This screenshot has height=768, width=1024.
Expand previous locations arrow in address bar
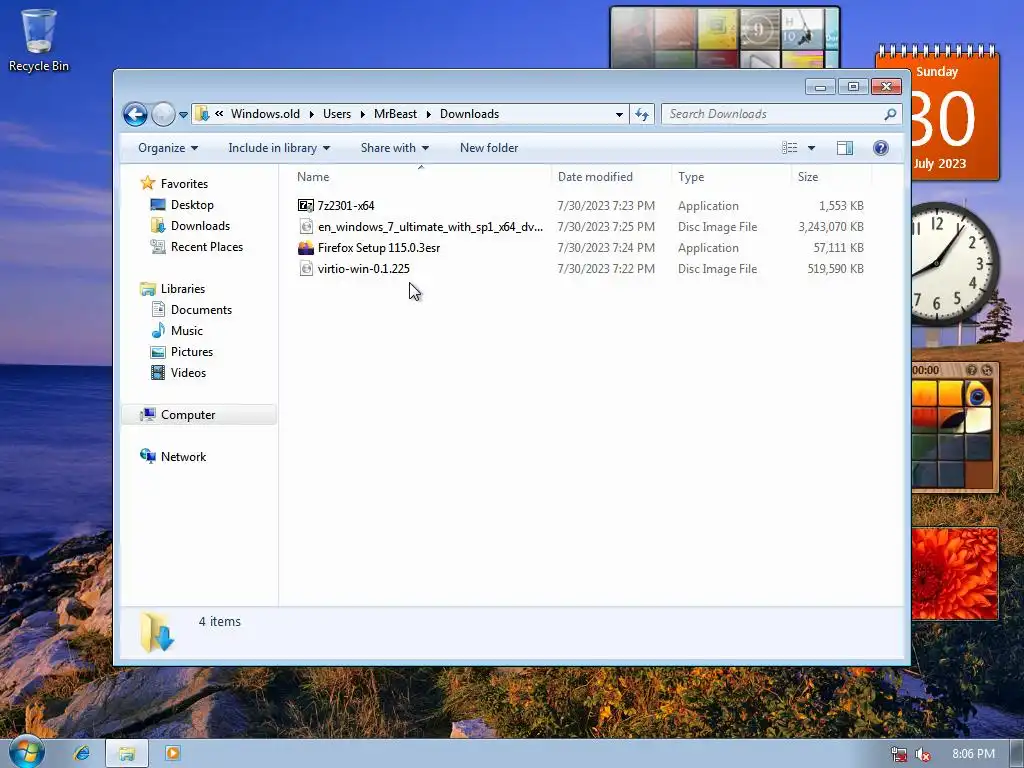(x=618, y=114)
